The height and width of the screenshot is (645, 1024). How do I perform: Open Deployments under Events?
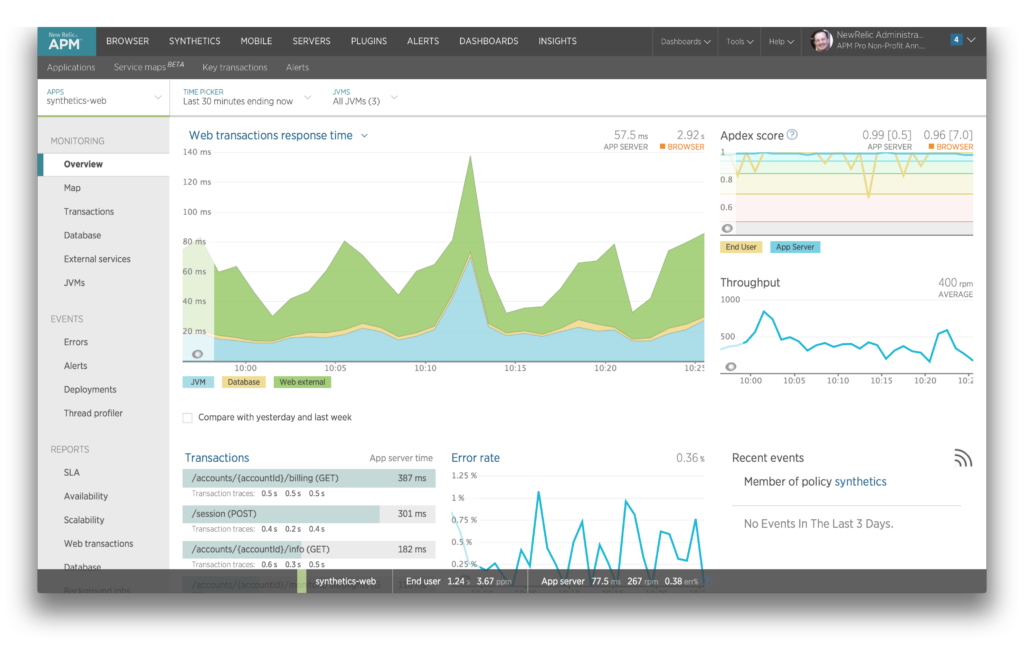click(x=90, y=390)
